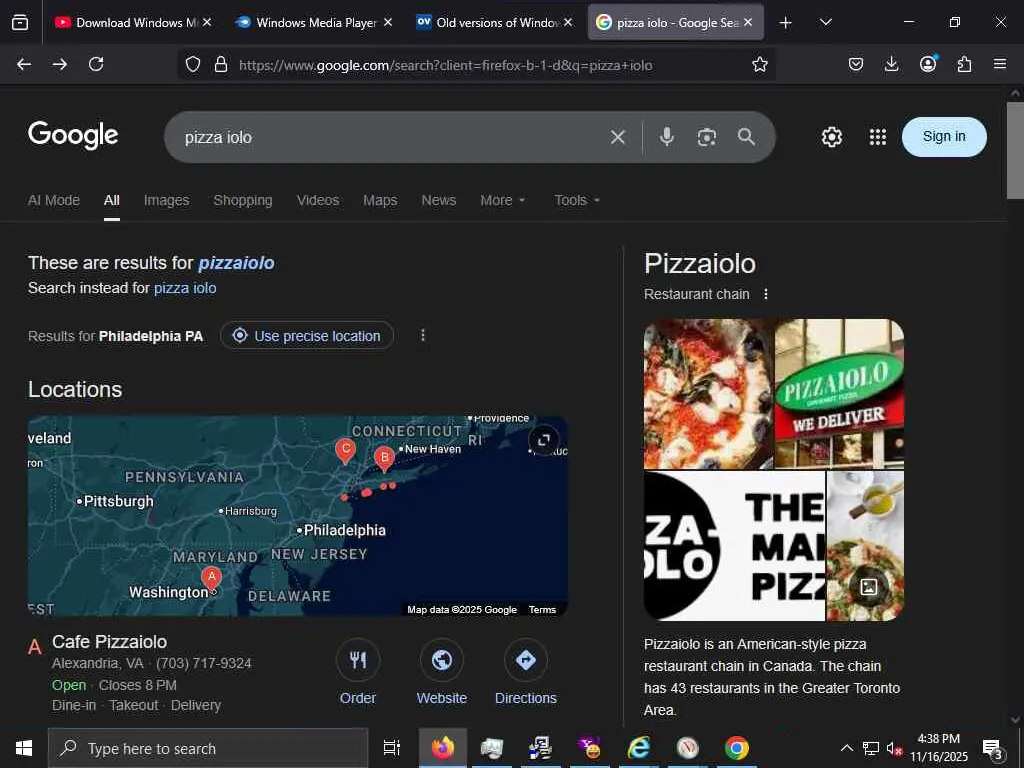Open a new browser tab
Screen dimensions: 1024x768
tap(786, 23)
